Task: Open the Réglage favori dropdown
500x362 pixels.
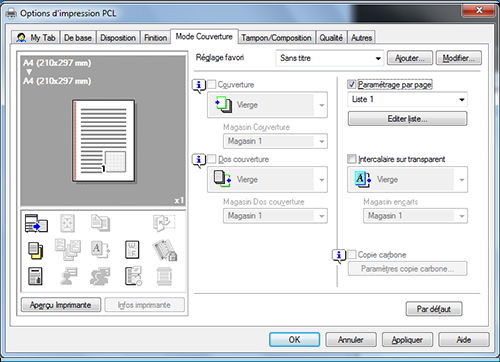Action: (330, 58)
